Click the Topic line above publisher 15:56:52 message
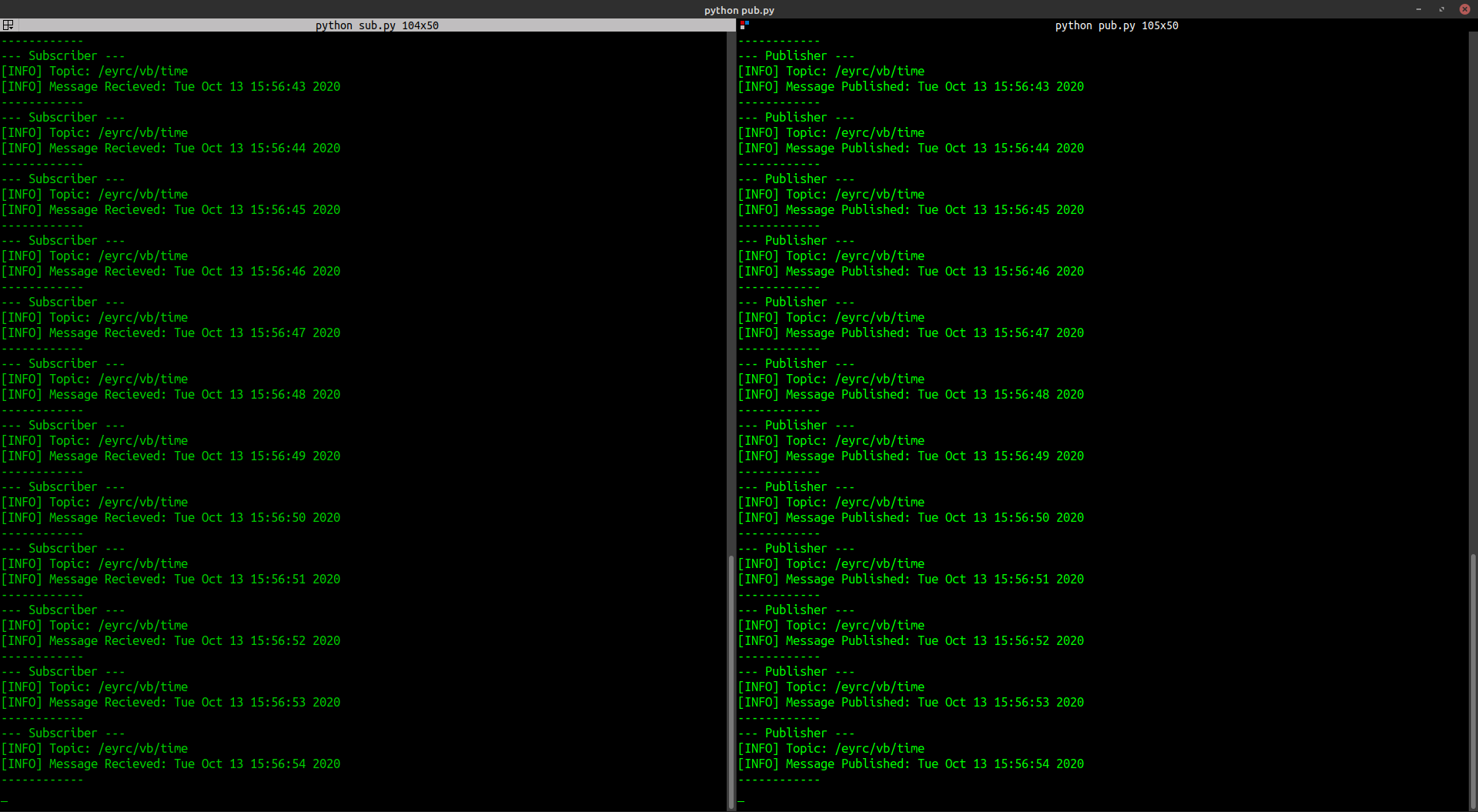 coord(831,626)
